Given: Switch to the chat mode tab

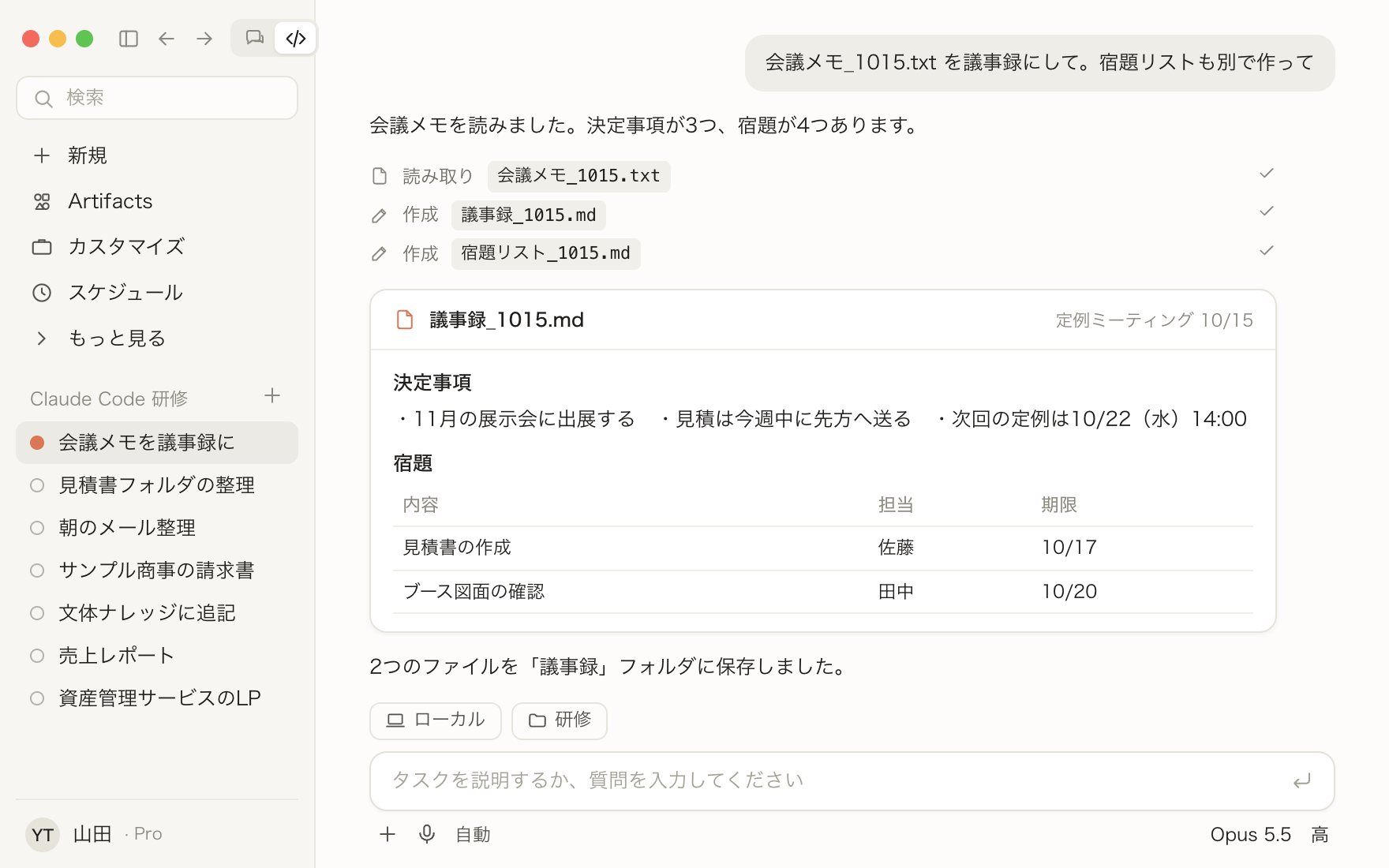Looking at the screenshot, I should (x=254, y=38).
